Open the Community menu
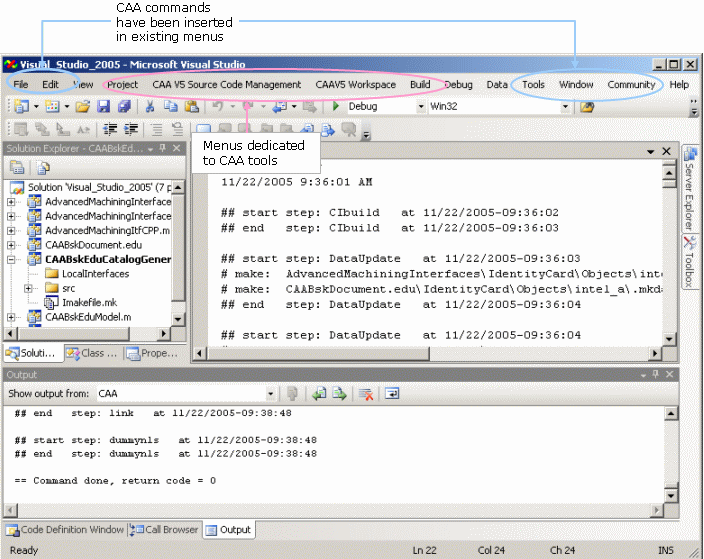704x559 pixels. tap(631, 84)
